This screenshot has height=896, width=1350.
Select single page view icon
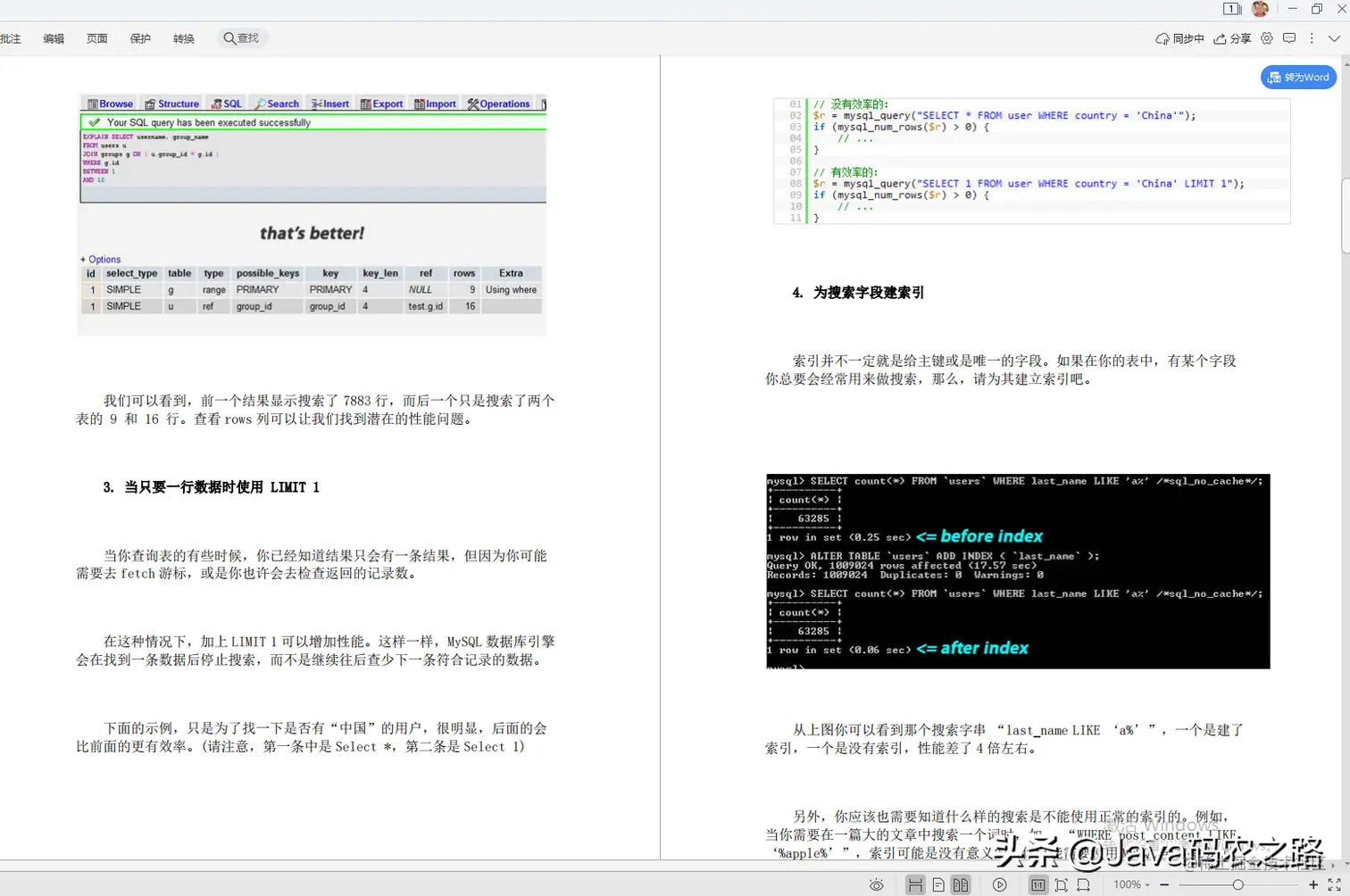click(938, 885)
